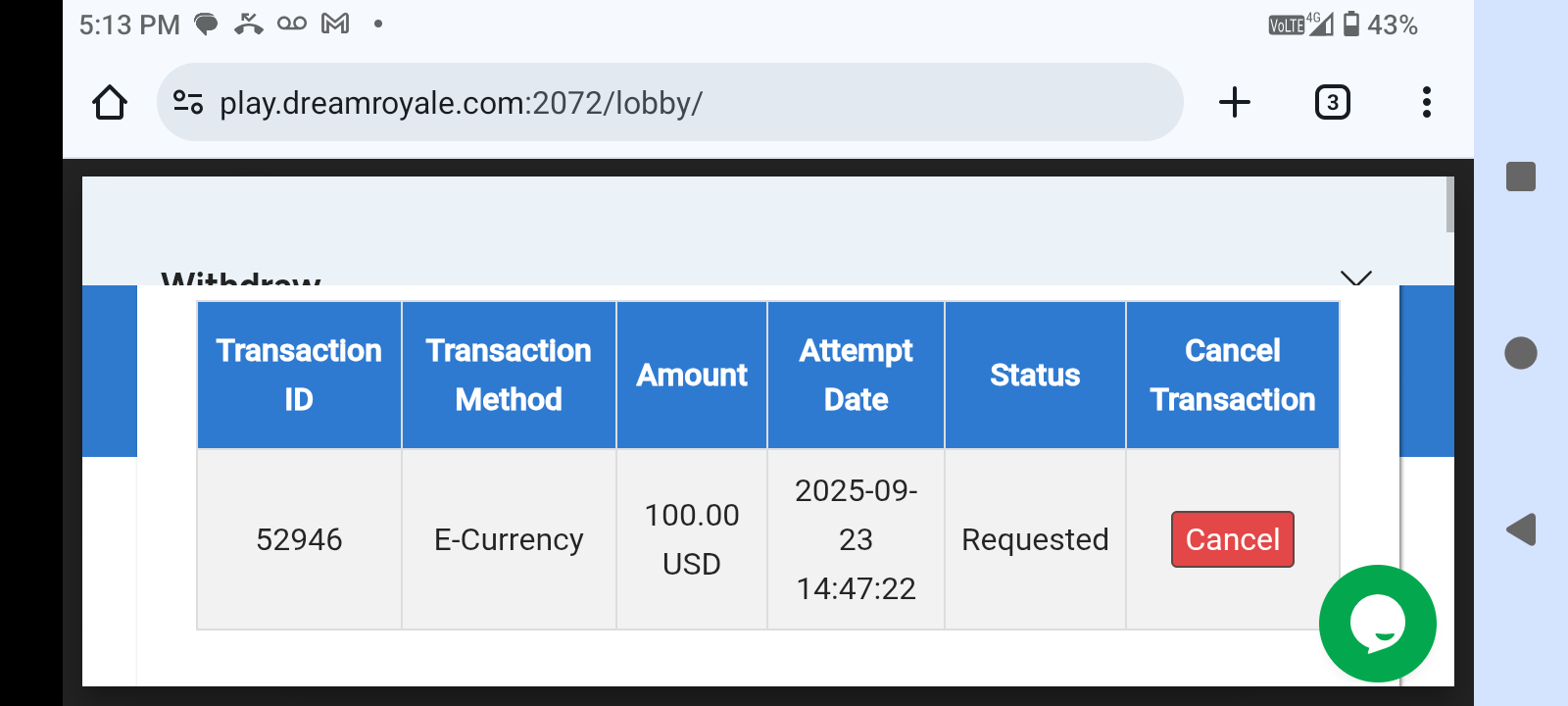Click the Attempt Date column header
1568x706 pixels.
point(856,375)
